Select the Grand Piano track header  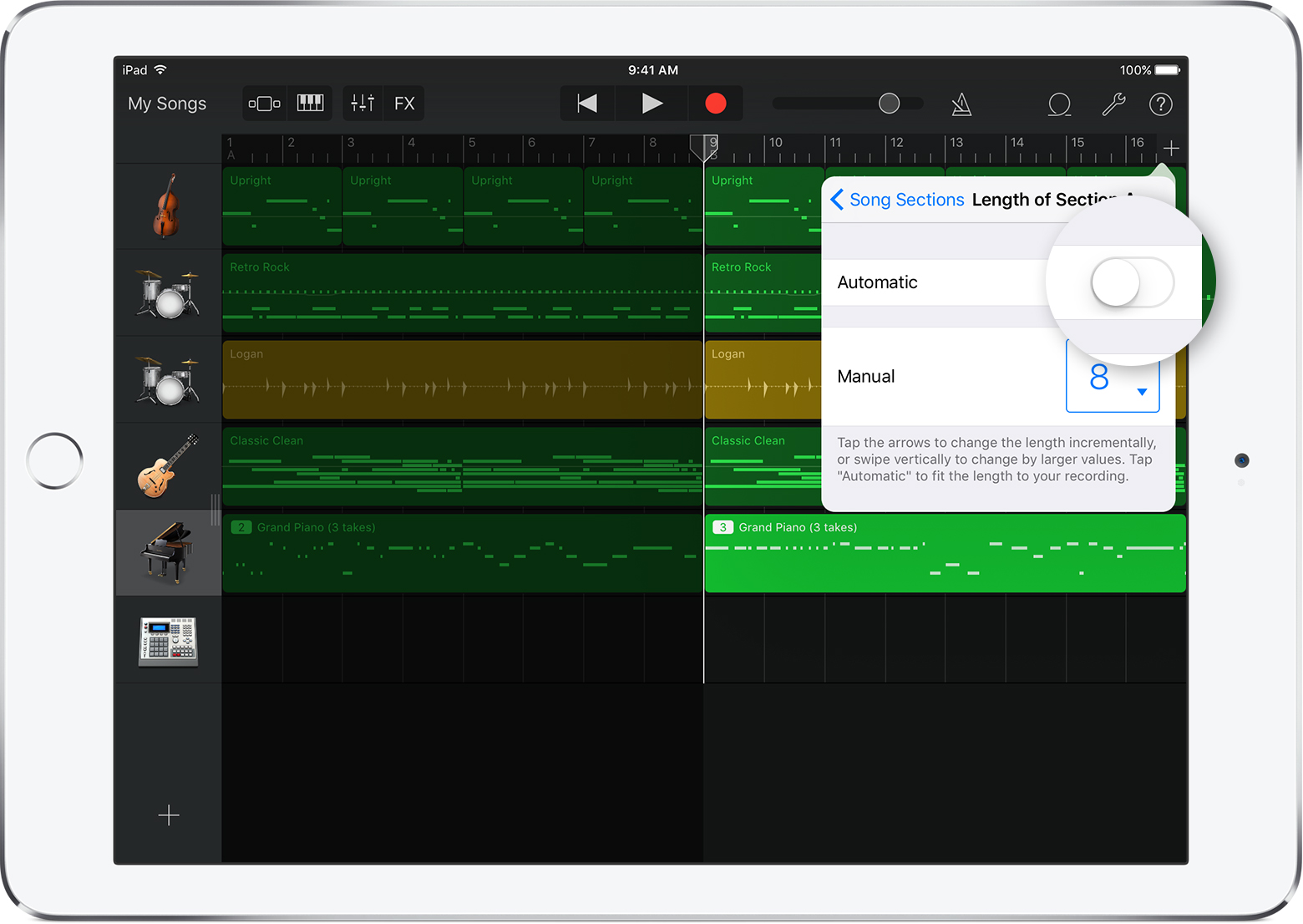tap(168, 553)
